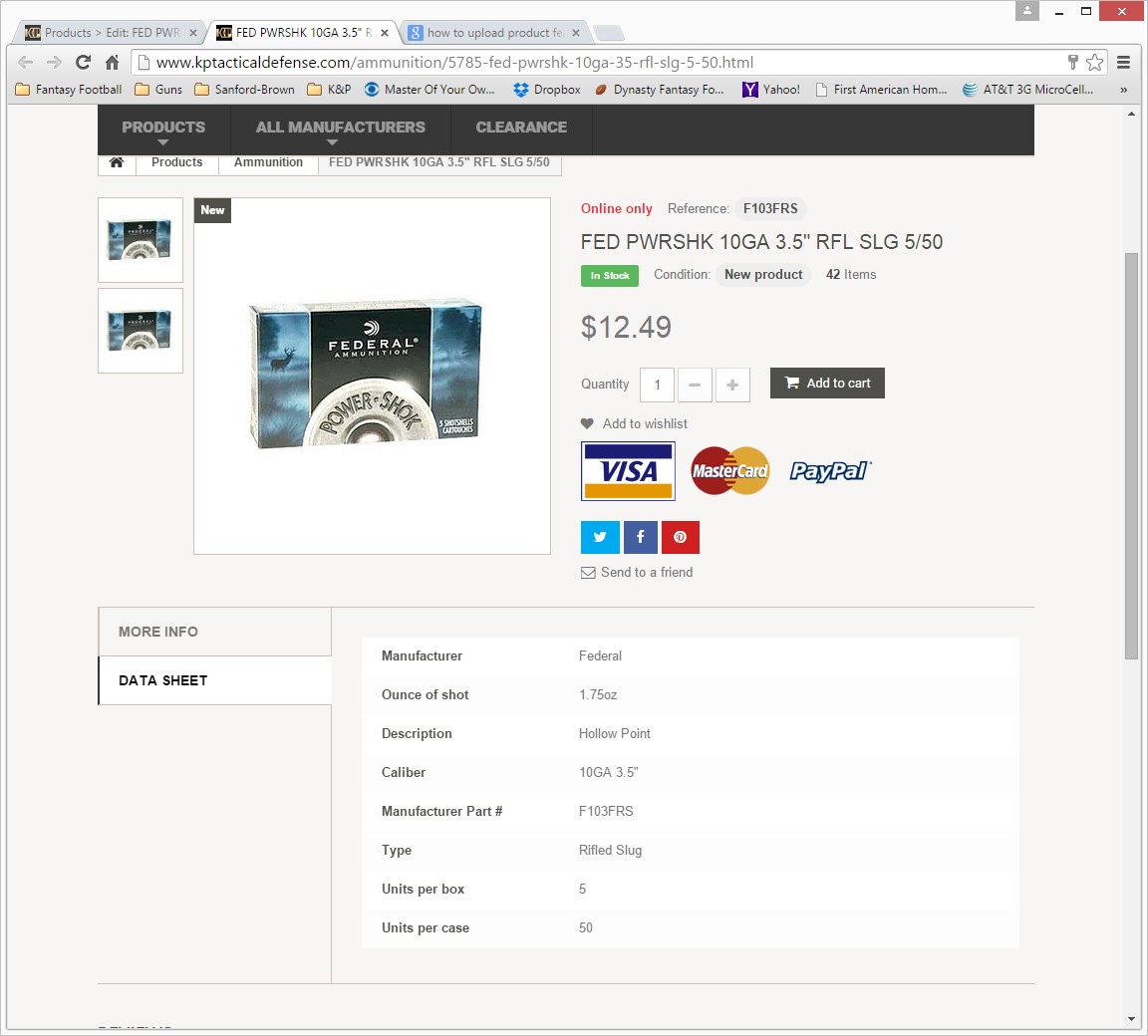Screen dimensions: 1148x1036
Task: Open the K&P bookmarks folder
Action: pyautogui.click(x=330, y=90)
